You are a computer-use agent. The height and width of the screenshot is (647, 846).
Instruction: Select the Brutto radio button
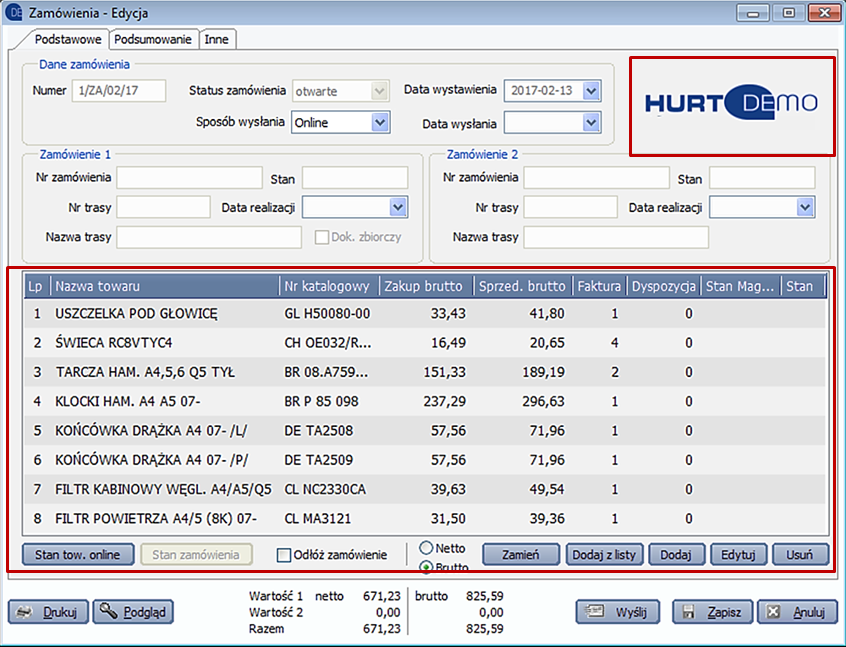[x=426, y=567]
